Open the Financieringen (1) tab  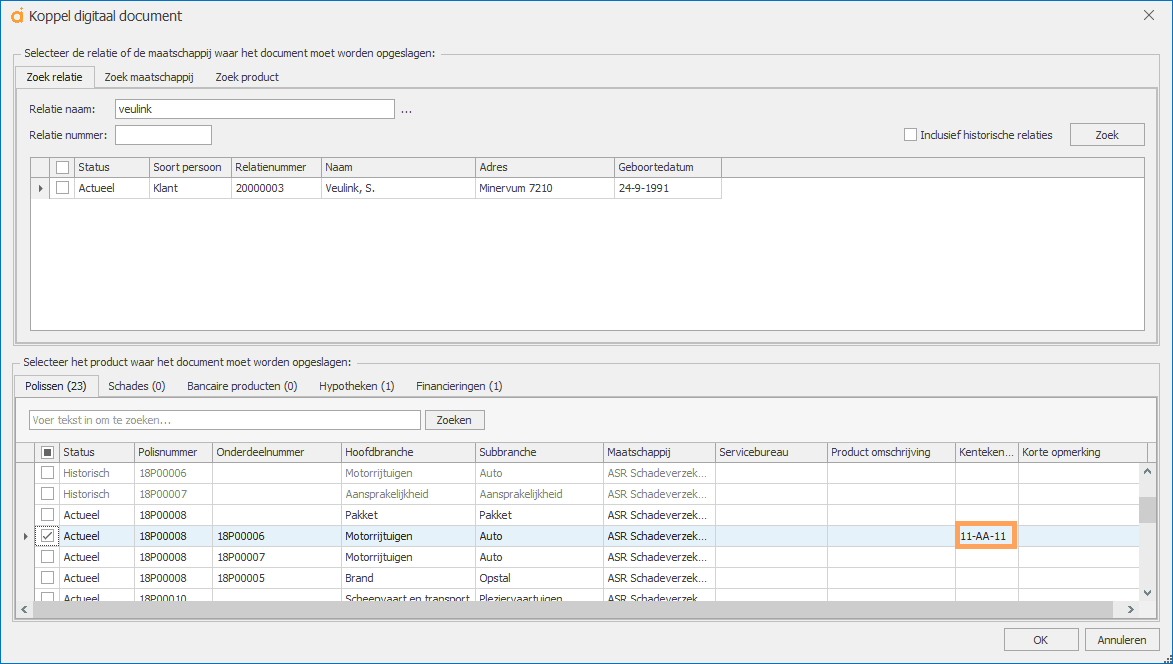[x=459, y=386]
